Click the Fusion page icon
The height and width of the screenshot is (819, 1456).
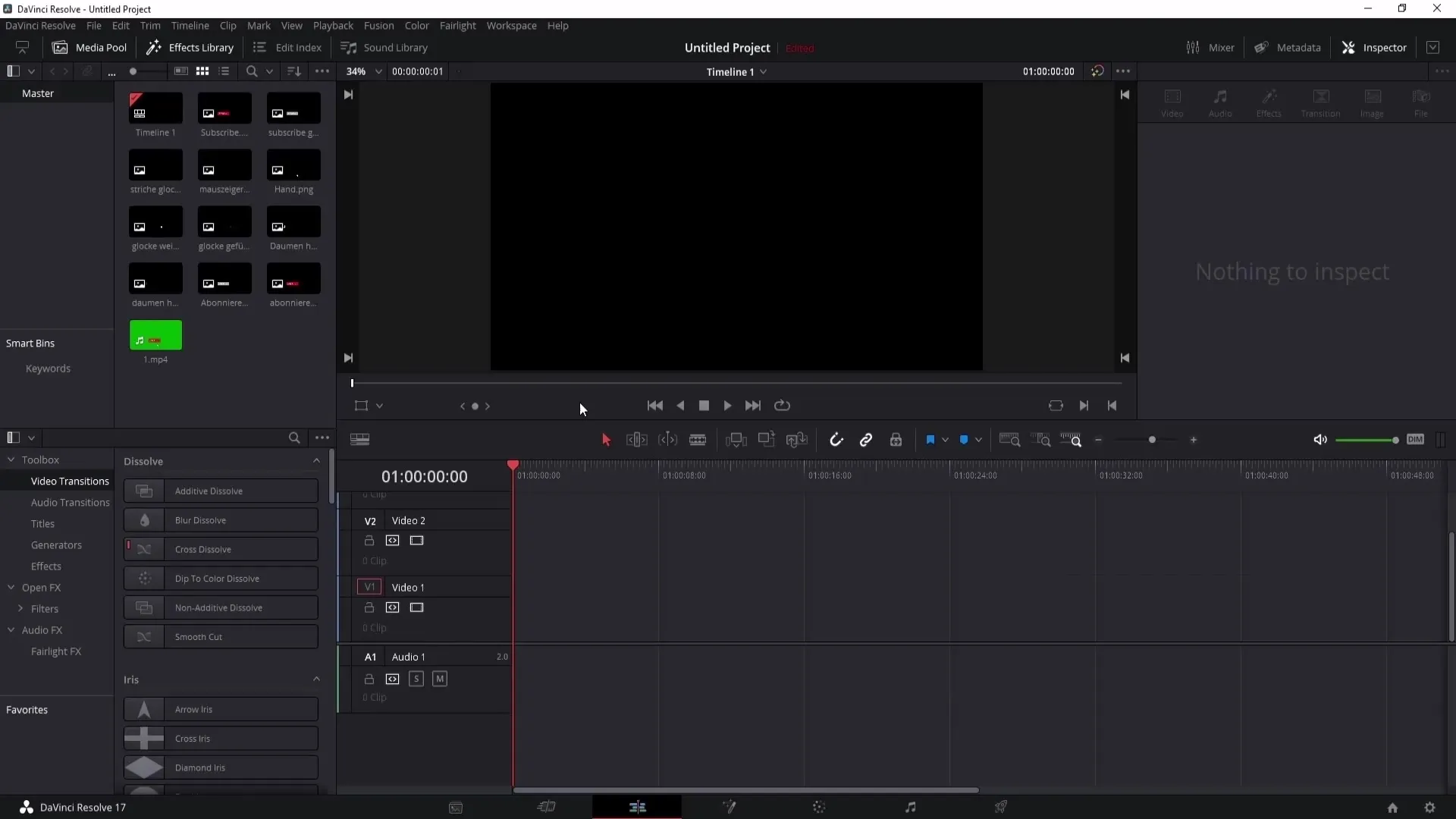729,807
